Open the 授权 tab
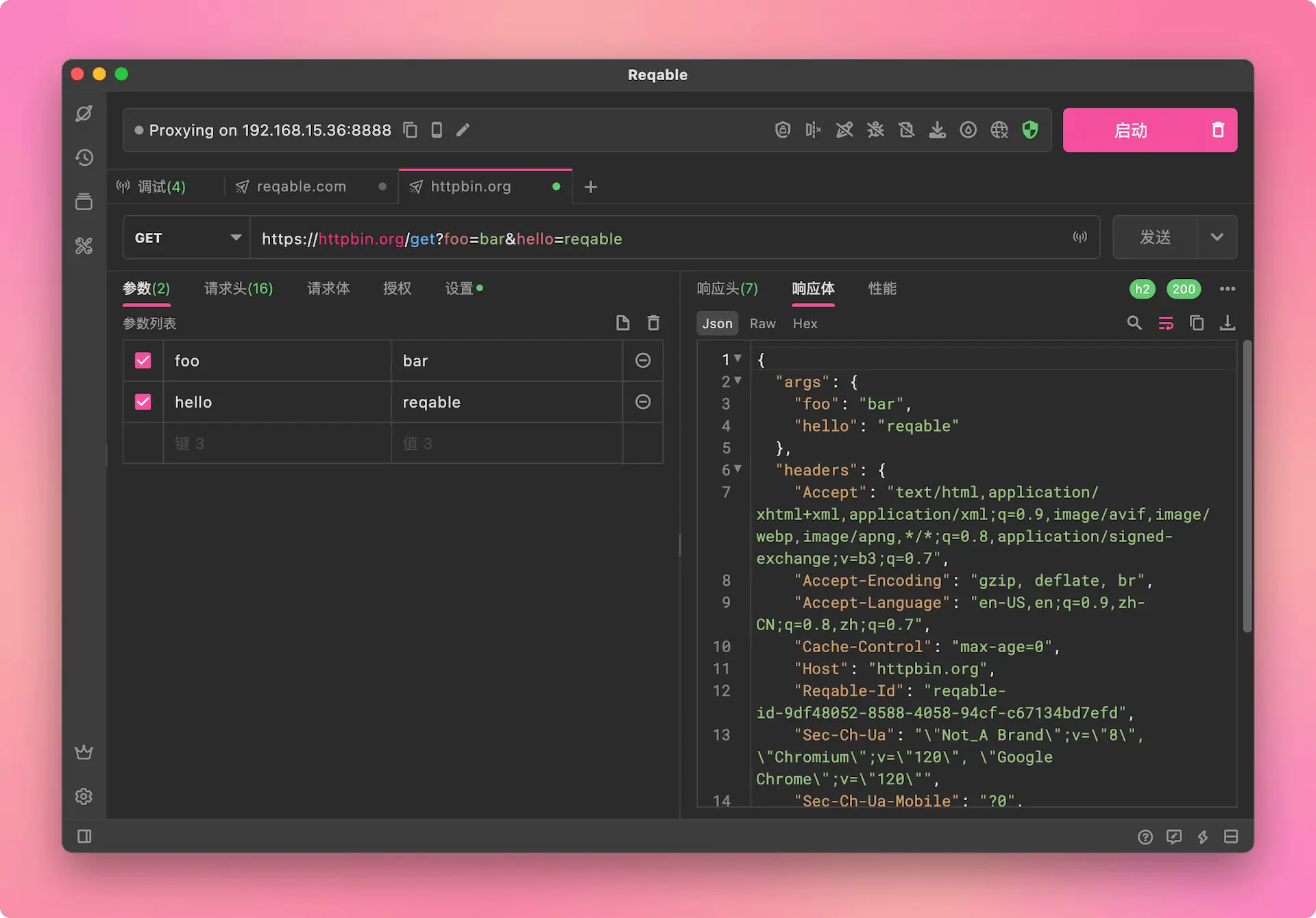Image resolution: width=1316 pixels, height=918 pixels. 398,288
